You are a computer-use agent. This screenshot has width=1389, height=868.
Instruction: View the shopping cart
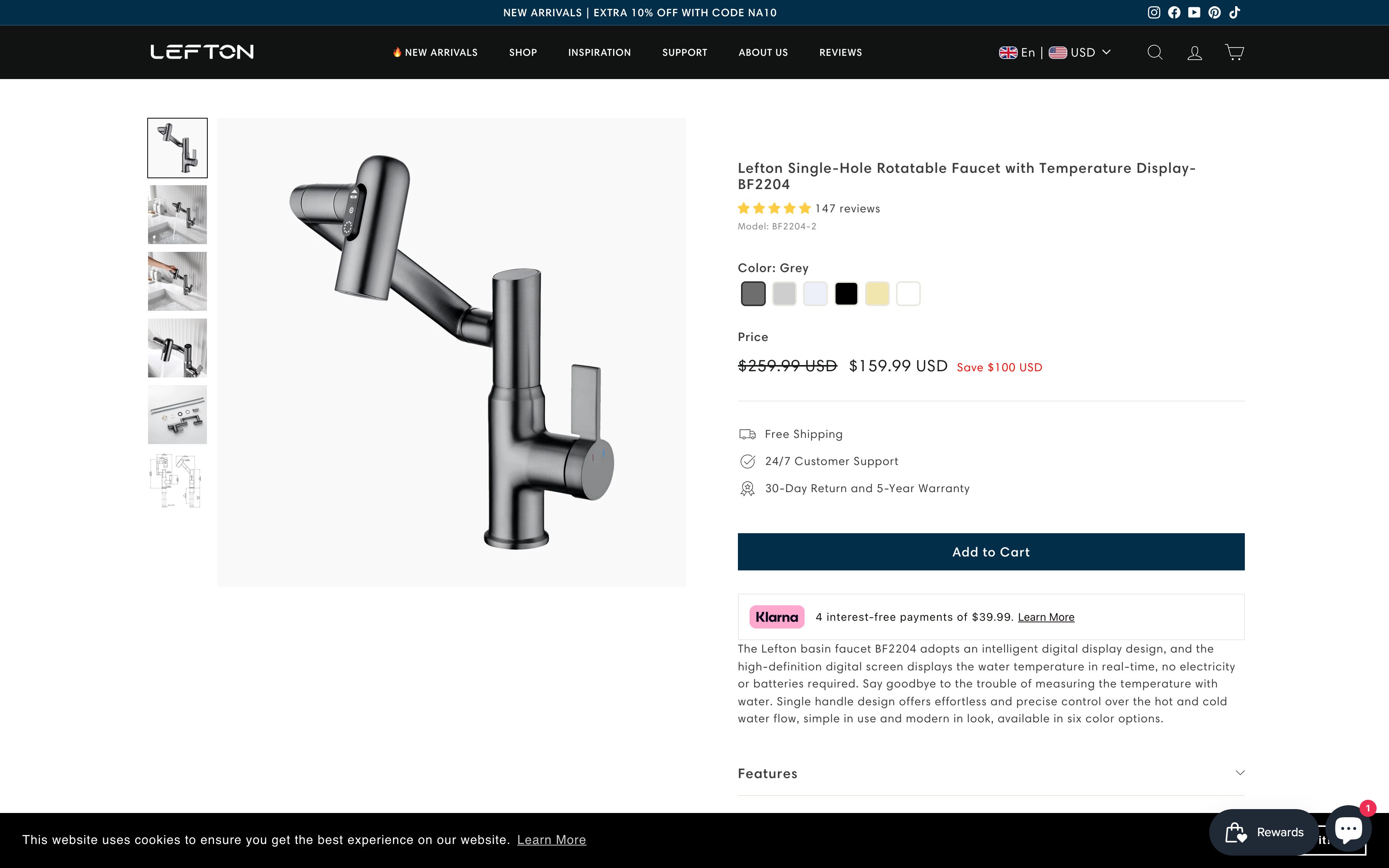(x=1234, y=52)
